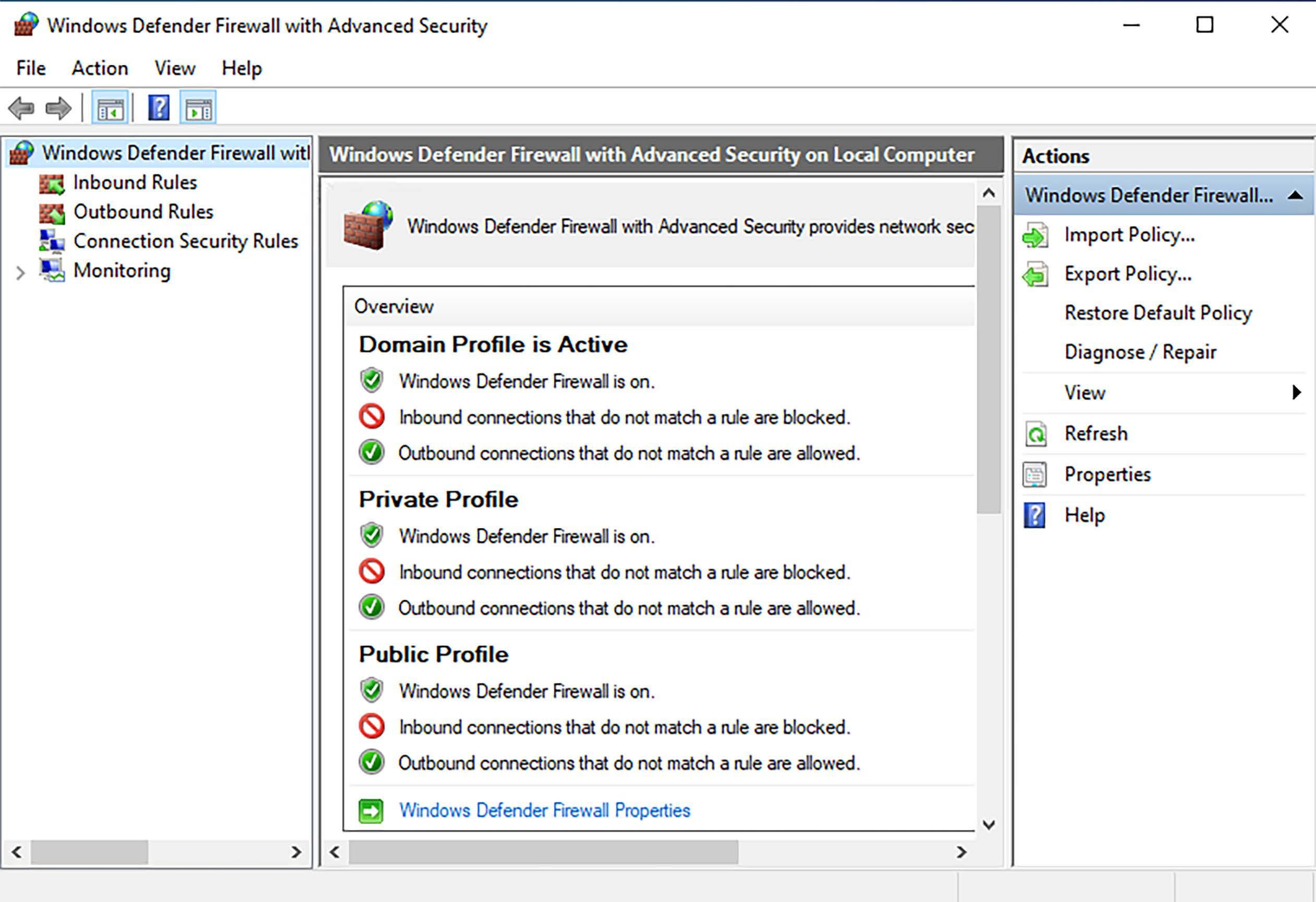Image resolution: width=1316 pixels, height=902 pixels.
Task: Click Restore Default Policy action
Action: 1158,313
